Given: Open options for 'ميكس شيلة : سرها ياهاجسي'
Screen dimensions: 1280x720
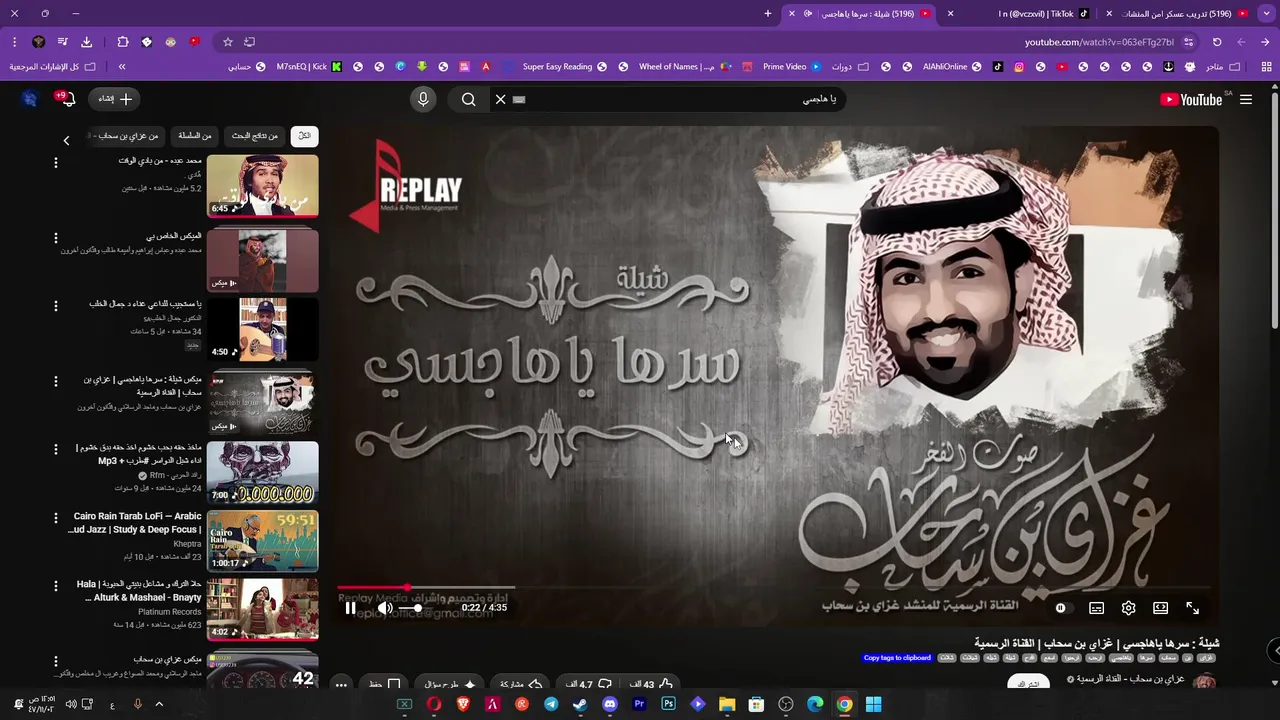Looking at the screenshot, I should (x=56, y=380).
